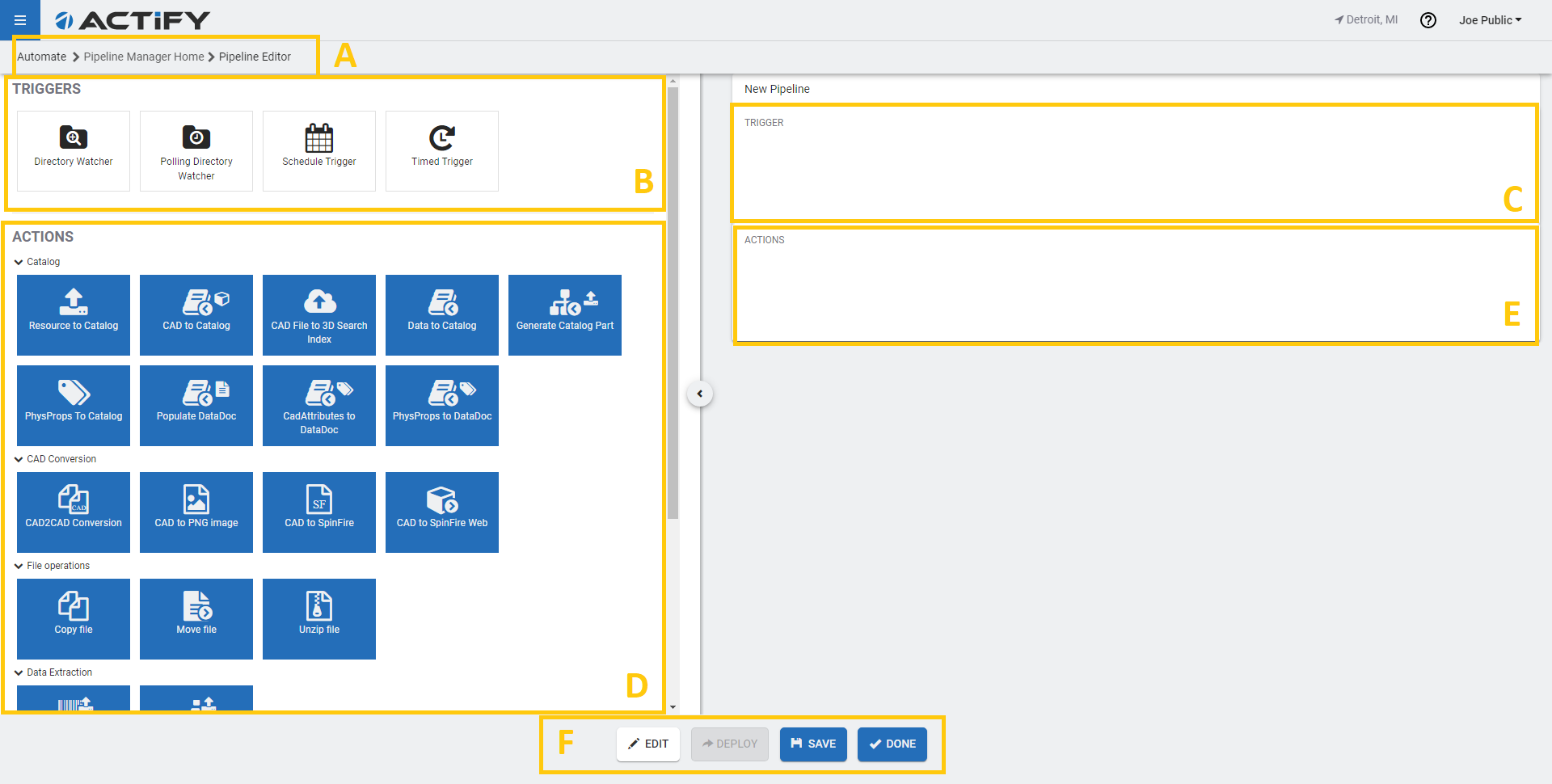Collapse the Catalog actions group
The height and width of the screenshot is (784, 1552).
19,262
